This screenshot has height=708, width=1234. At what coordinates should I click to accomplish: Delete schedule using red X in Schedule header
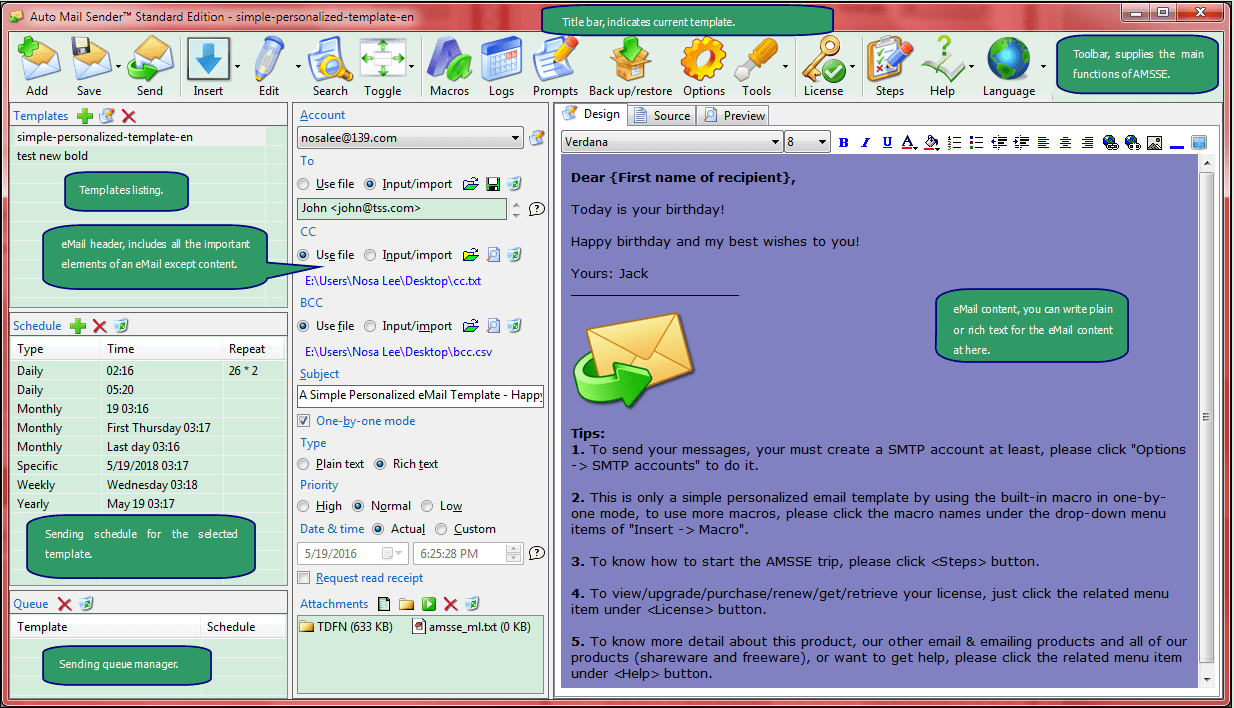coord(99,326)
